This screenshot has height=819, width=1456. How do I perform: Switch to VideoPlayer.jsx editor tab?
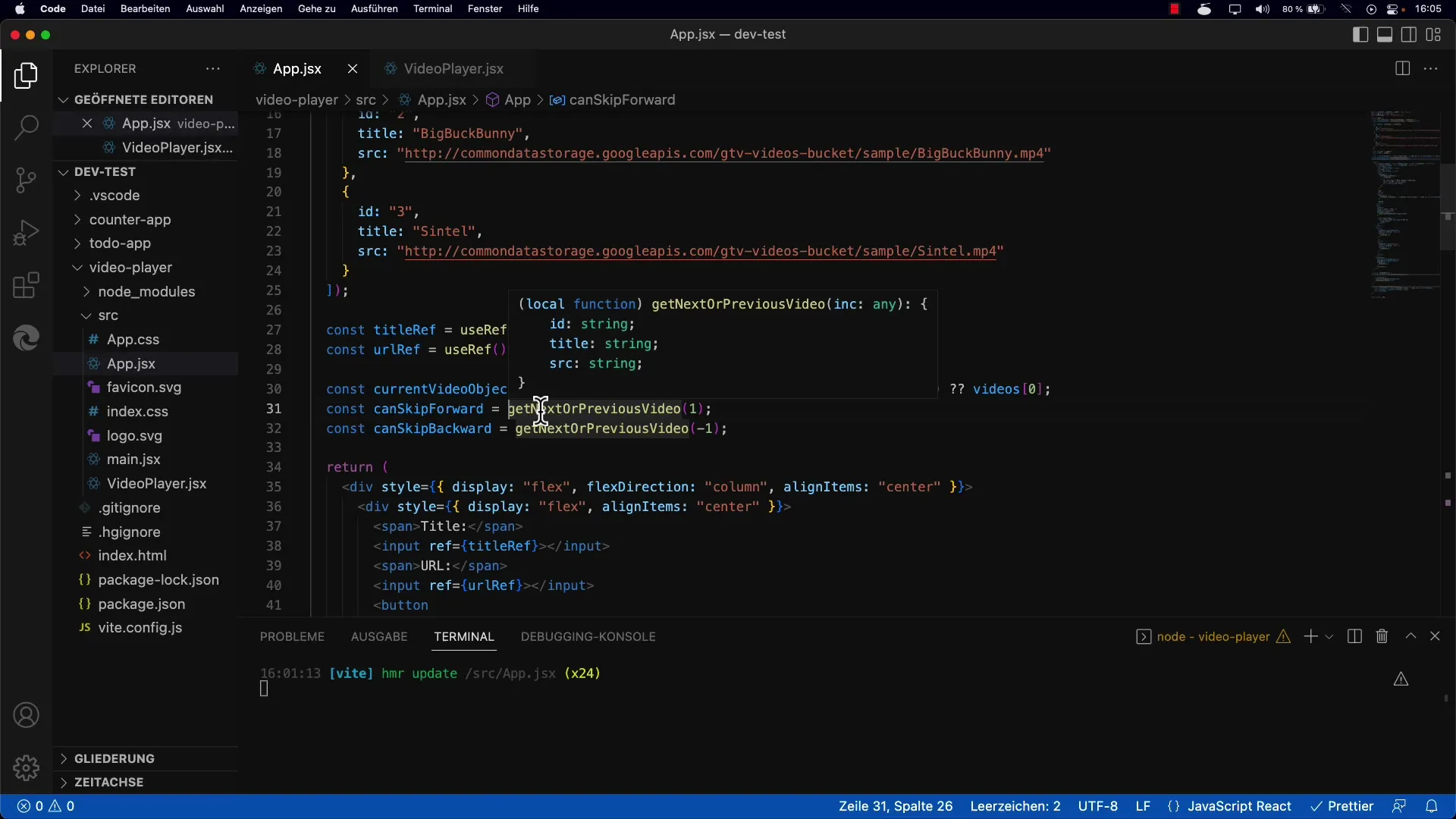pyautogui.click(x=453, y=68)
